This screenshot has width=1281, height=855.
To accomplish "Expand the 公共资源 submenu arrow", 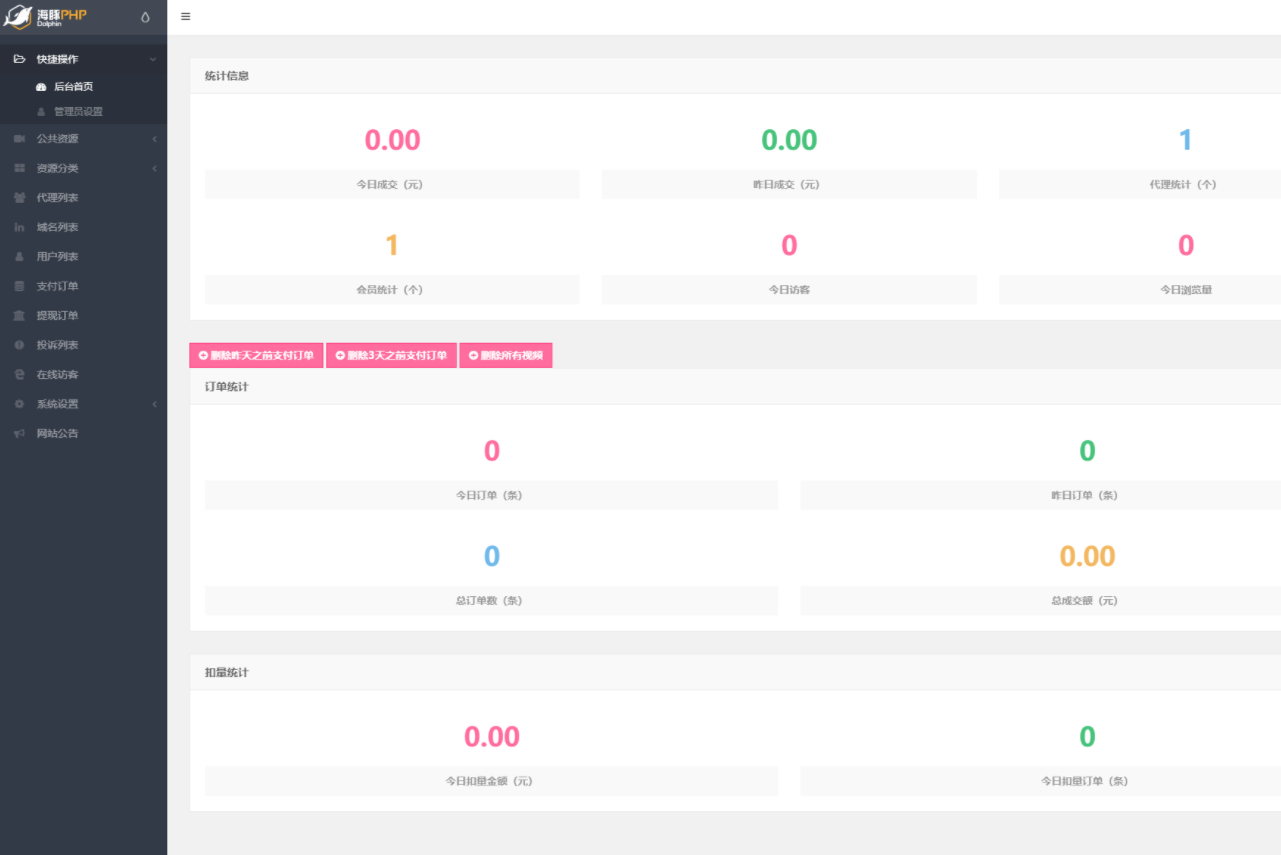I will pos(154,139).
